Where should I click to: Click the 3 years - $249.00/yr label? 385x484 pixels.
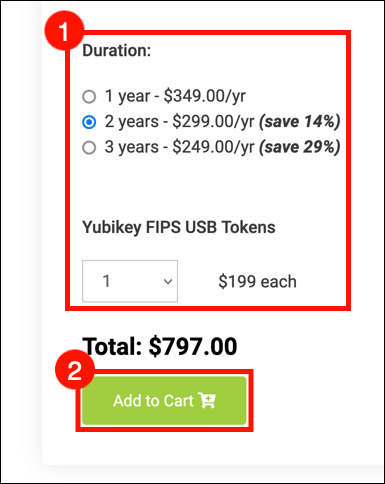[x=180, y=147]
